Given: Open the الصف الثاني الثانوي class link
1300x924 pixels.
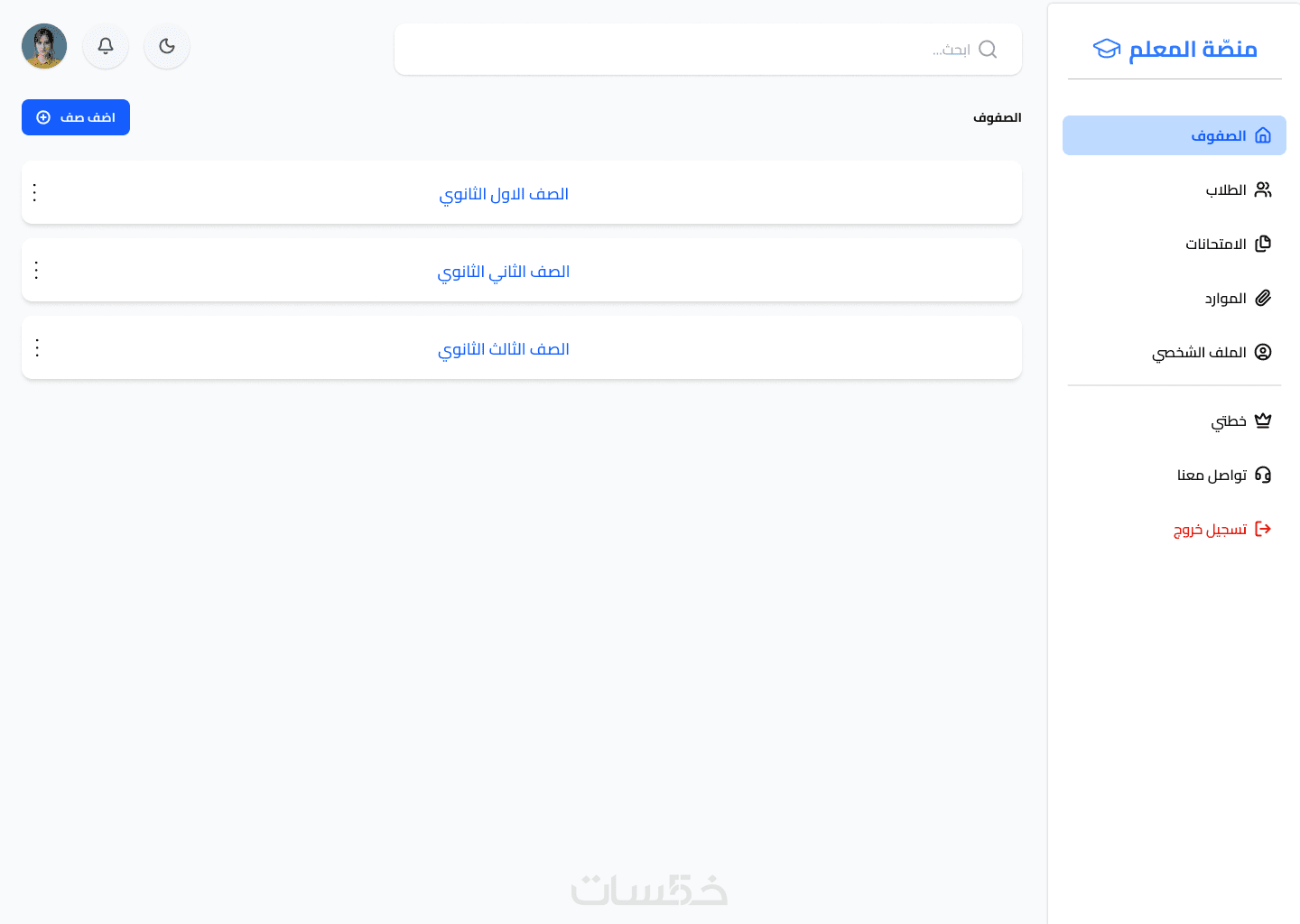Looking at the screenshot, I should click(504, 272).
